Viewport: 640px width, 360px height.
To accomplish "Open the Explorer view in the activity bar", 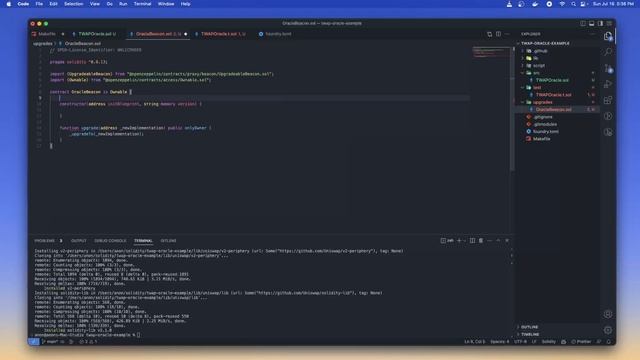I will (x=608, y=36).
